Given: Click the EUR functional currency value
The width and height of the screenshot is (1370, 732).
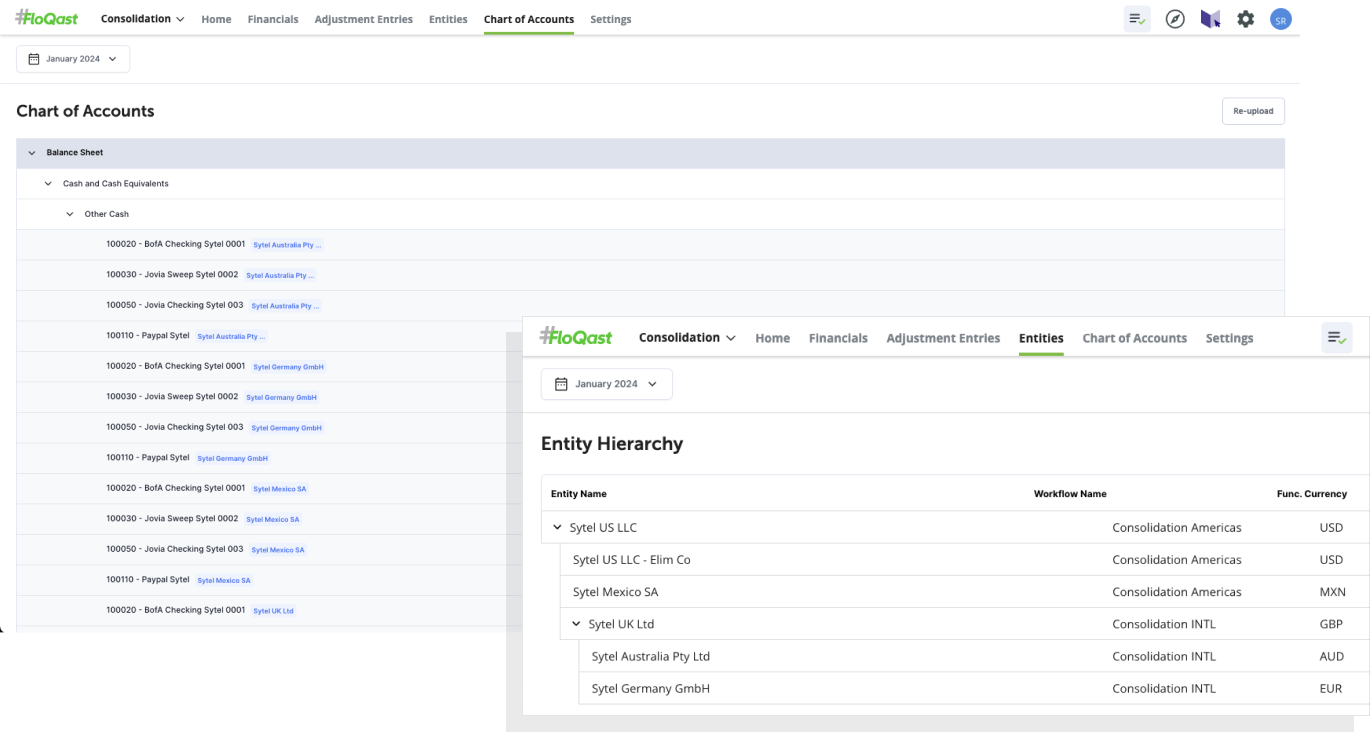Looking at the screenshot, I should [x=1331, y=688].
